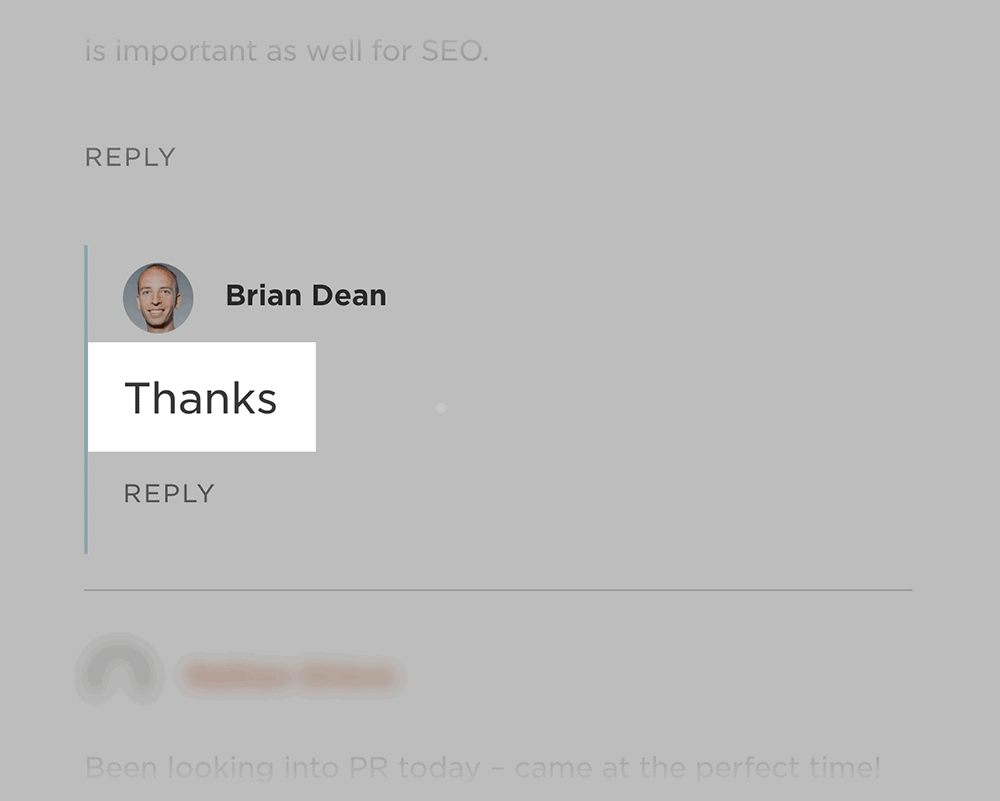Click the divider separating the comment threads
This screenshot has width=1000, height=801.
coord(500,589)
